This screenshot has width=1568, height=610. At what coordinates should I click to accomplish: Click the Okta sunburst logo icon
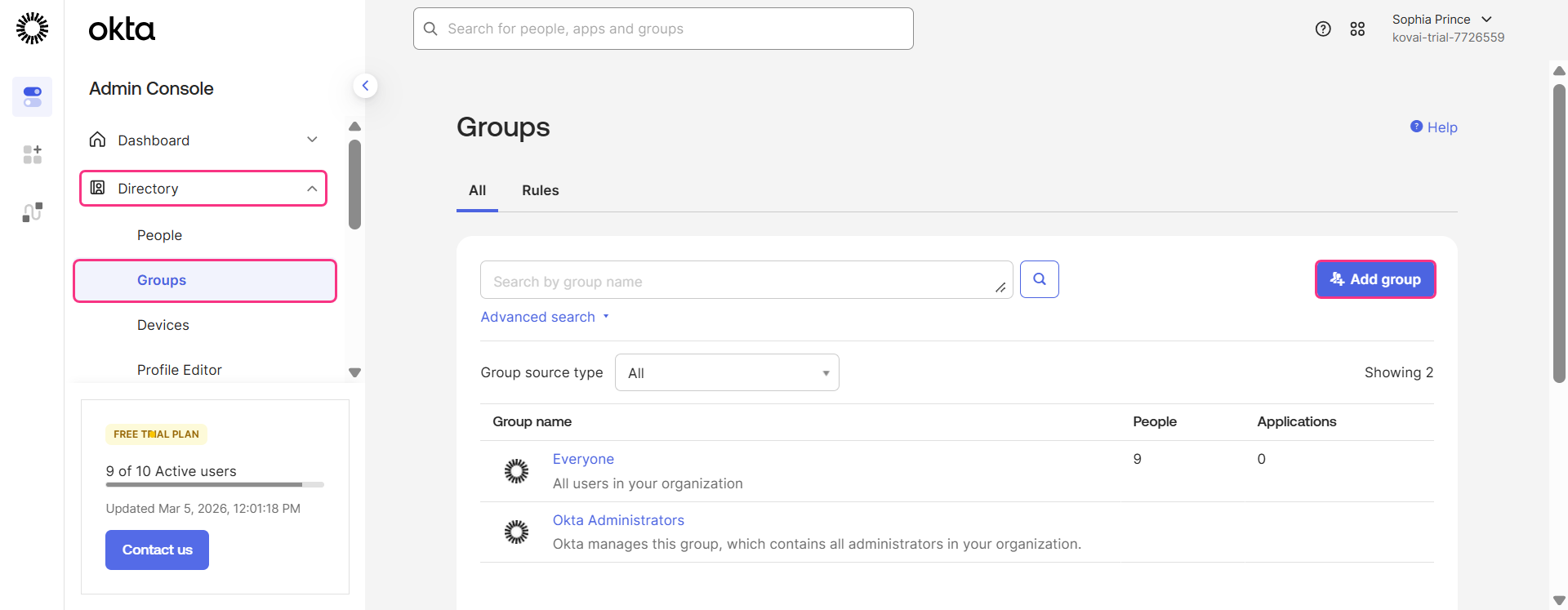pos(32,29)
